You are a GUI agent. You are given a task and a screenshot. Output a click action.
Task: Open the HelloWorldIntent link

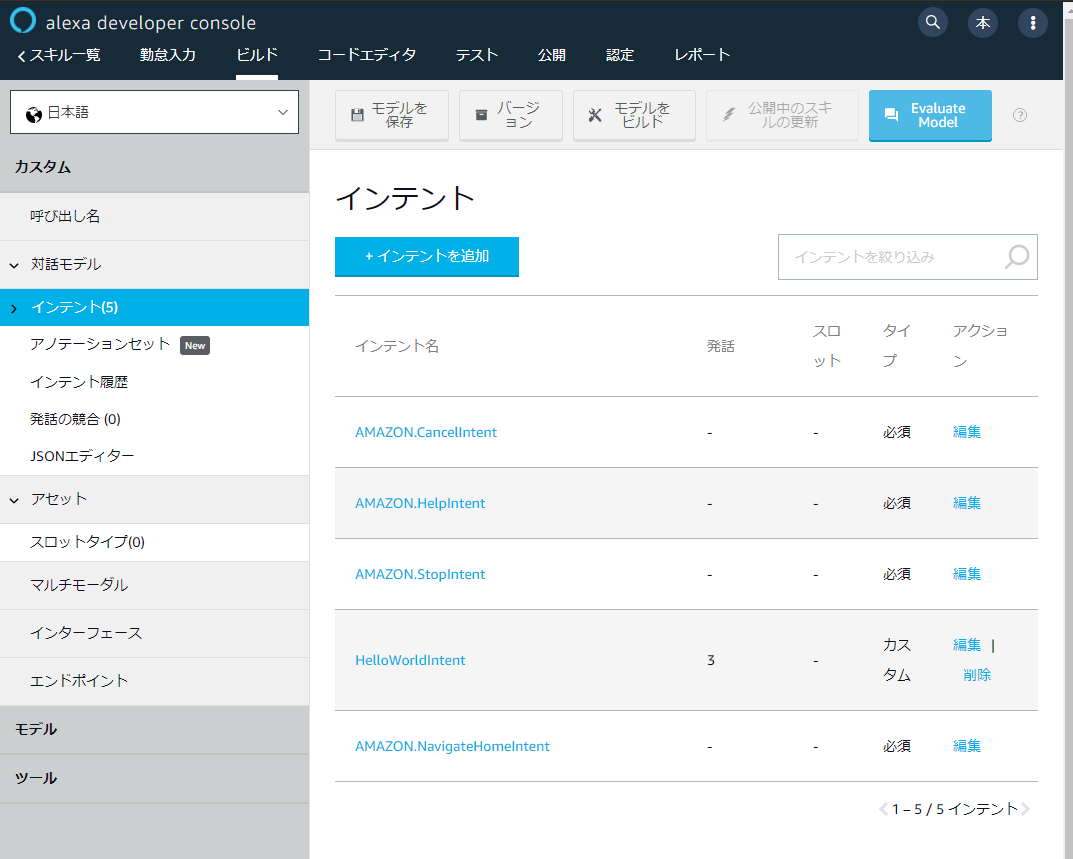[410, 661]
